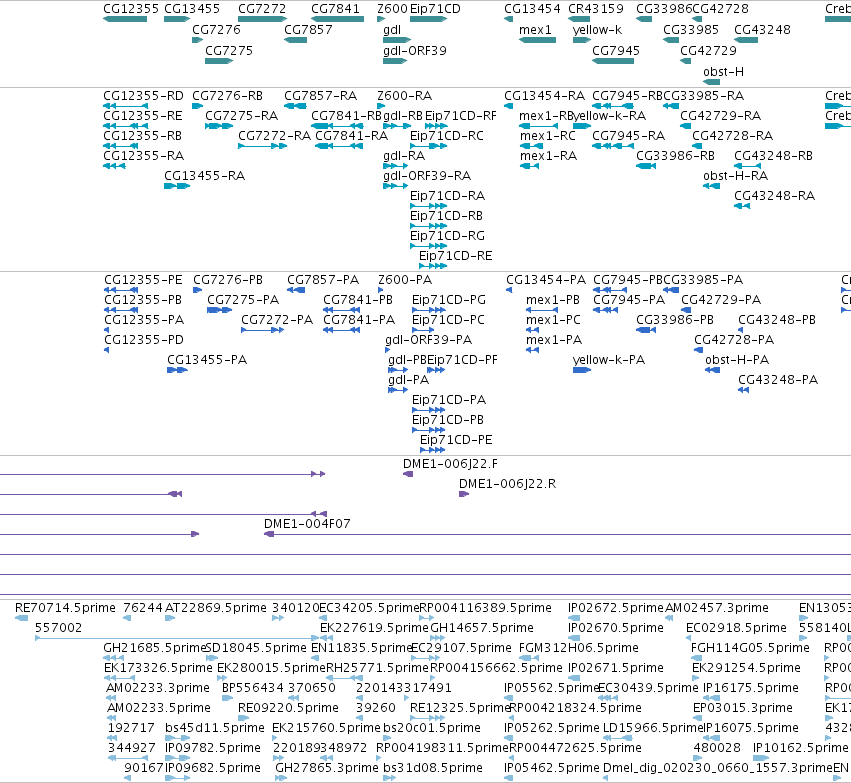Image resolution: width=851 pixels, height=783 pixels.
Task: Click the obst-H gene label
Action: pos(723,72)
